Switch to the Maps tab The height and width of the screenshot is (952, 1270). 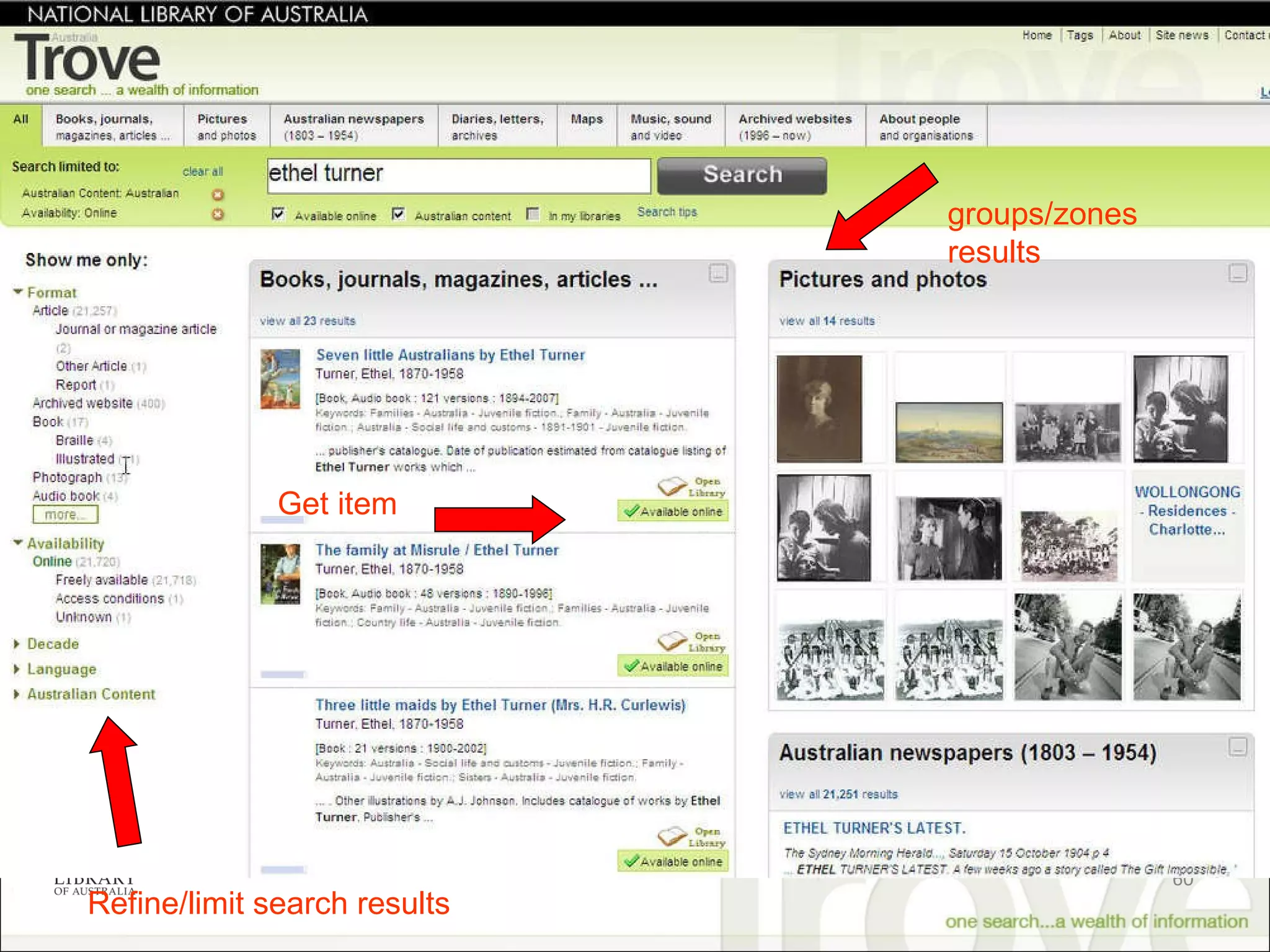tap(587, 126)
